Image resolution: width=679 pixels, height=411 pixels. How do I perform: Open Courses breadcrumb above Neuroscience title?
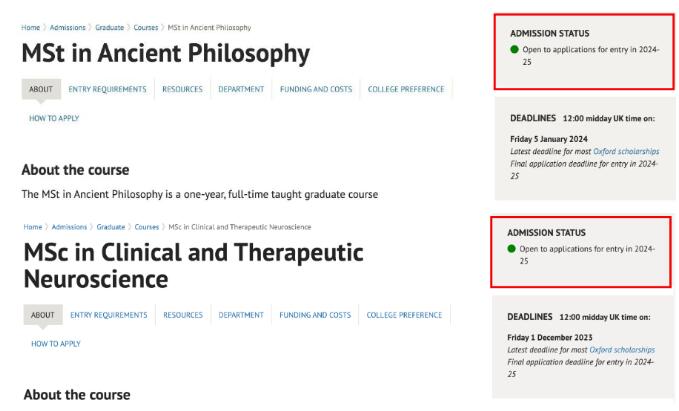147,227
